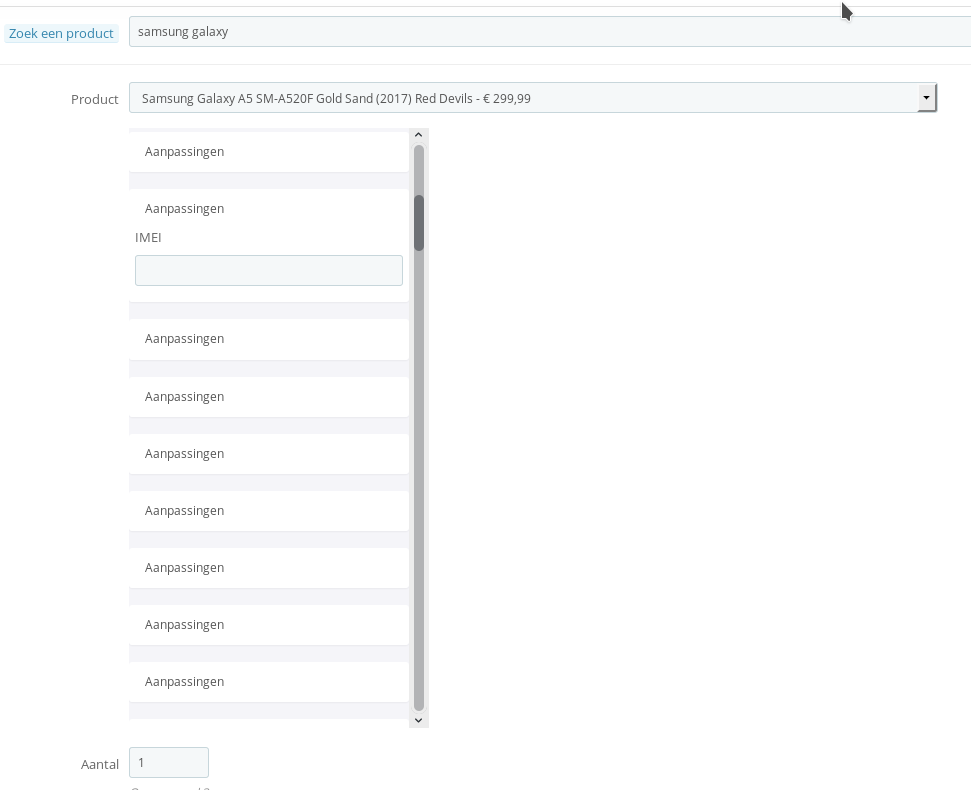Click the Product label
This screenshot has height=790, width=971.
point(94,99)
